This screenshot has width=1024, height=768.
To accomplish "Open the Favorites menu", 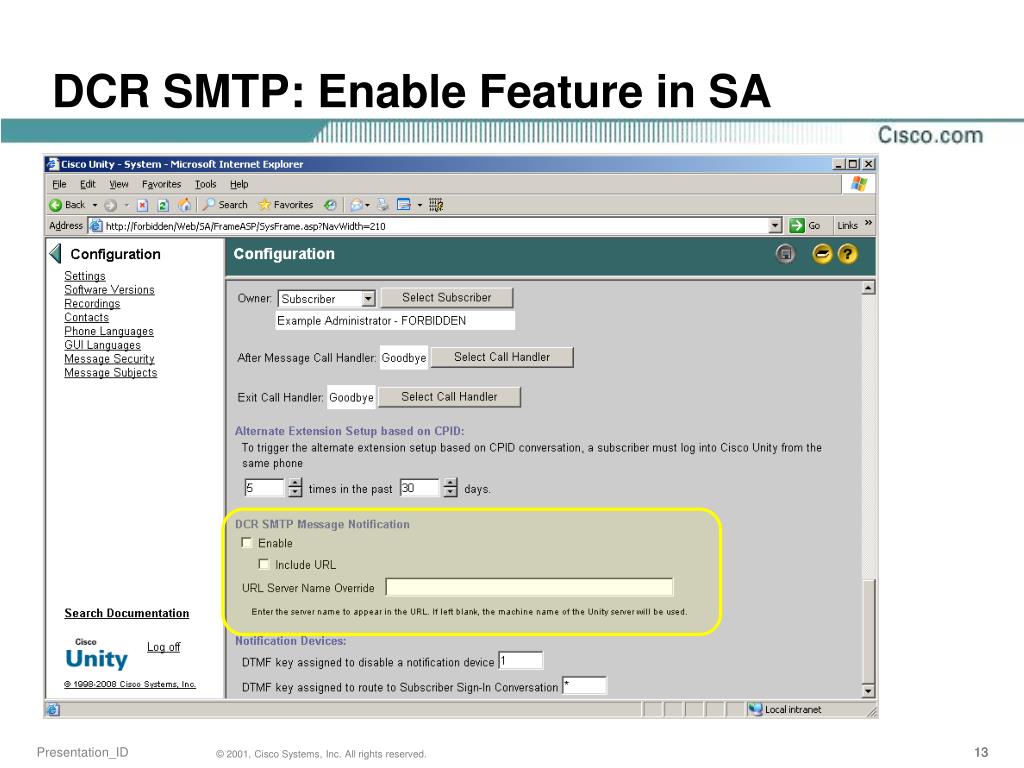I will pos(161,184).
